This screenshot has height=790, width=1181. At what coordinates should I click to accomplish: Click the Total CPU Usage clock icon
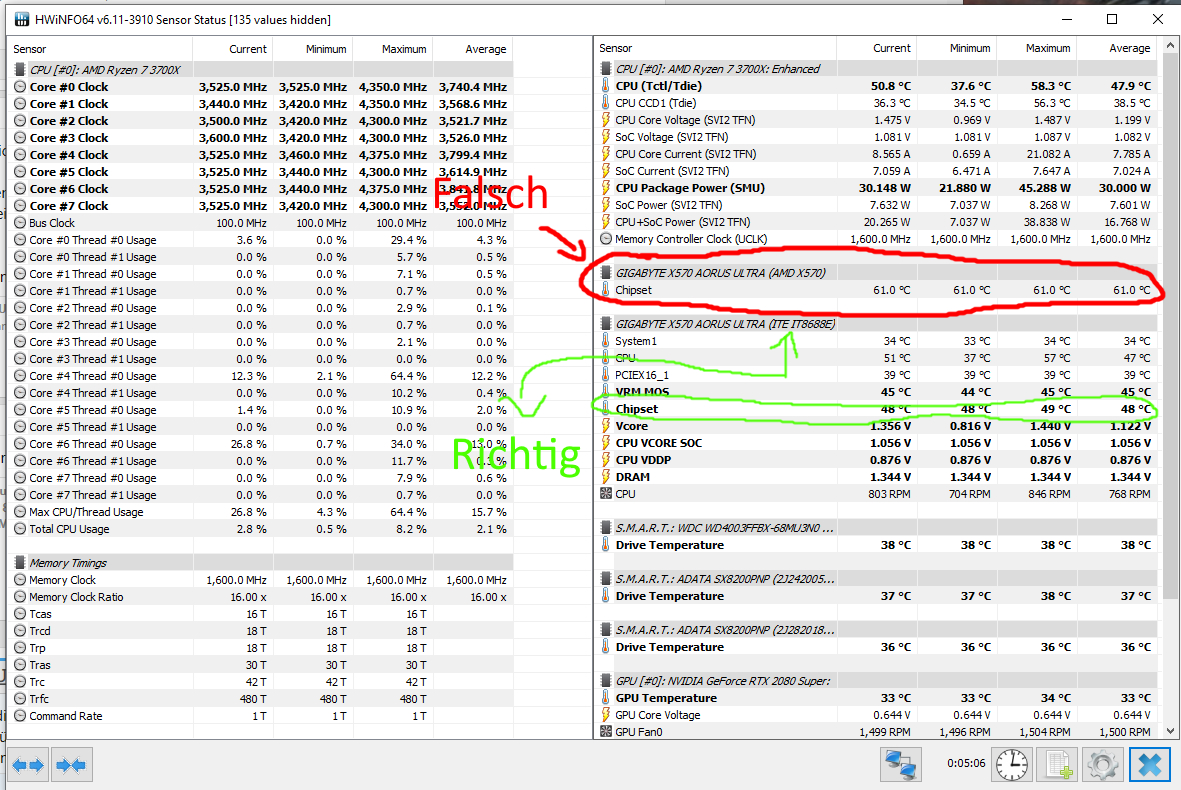(20, 529)
